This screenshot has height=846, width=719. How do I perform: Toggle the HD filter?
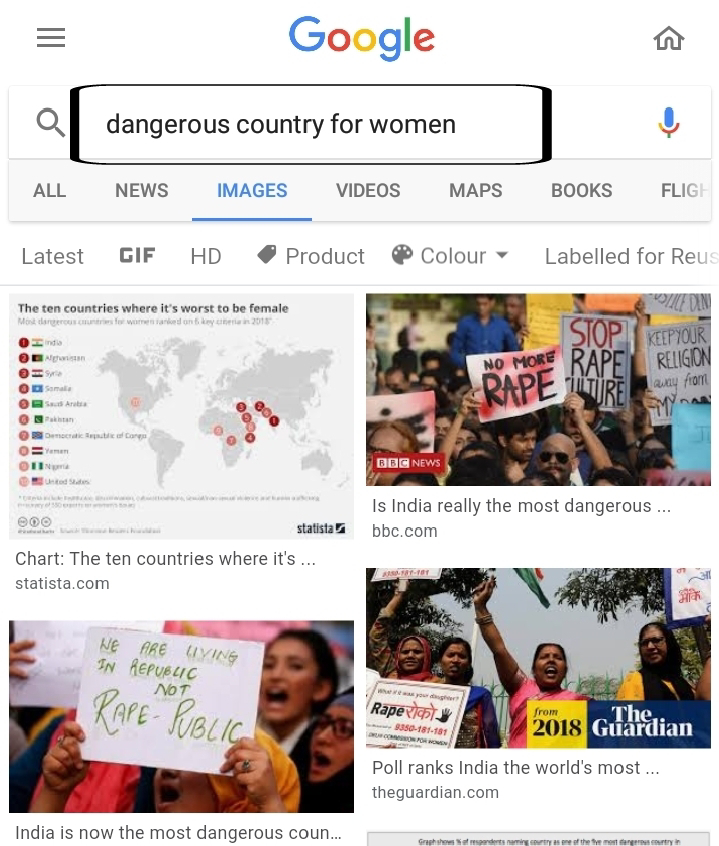[206, 256]
